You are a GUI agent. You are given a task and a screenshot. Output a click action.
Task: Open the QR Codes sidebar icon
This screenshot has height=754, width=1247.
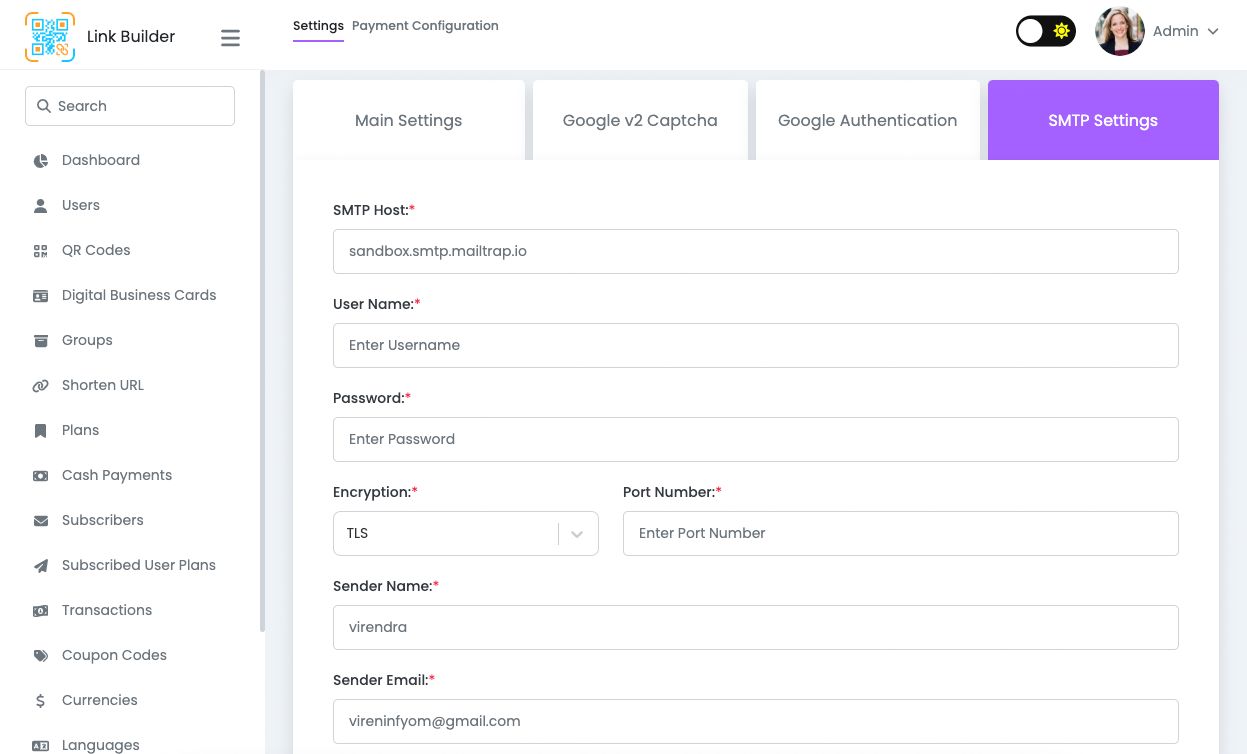(x=41, y=251)
